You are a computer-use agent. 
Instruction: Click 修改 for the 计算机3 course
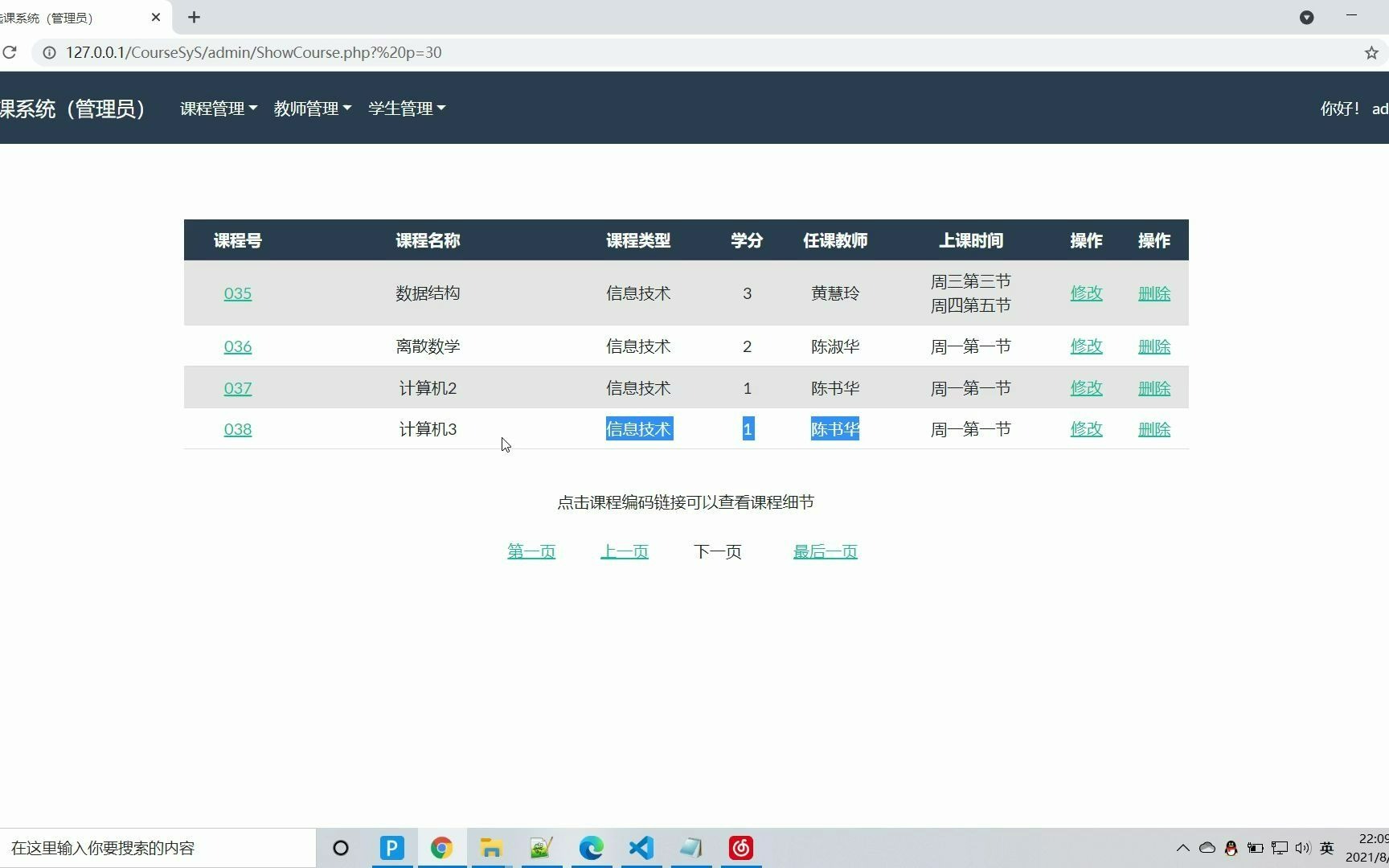point(1086,429)
